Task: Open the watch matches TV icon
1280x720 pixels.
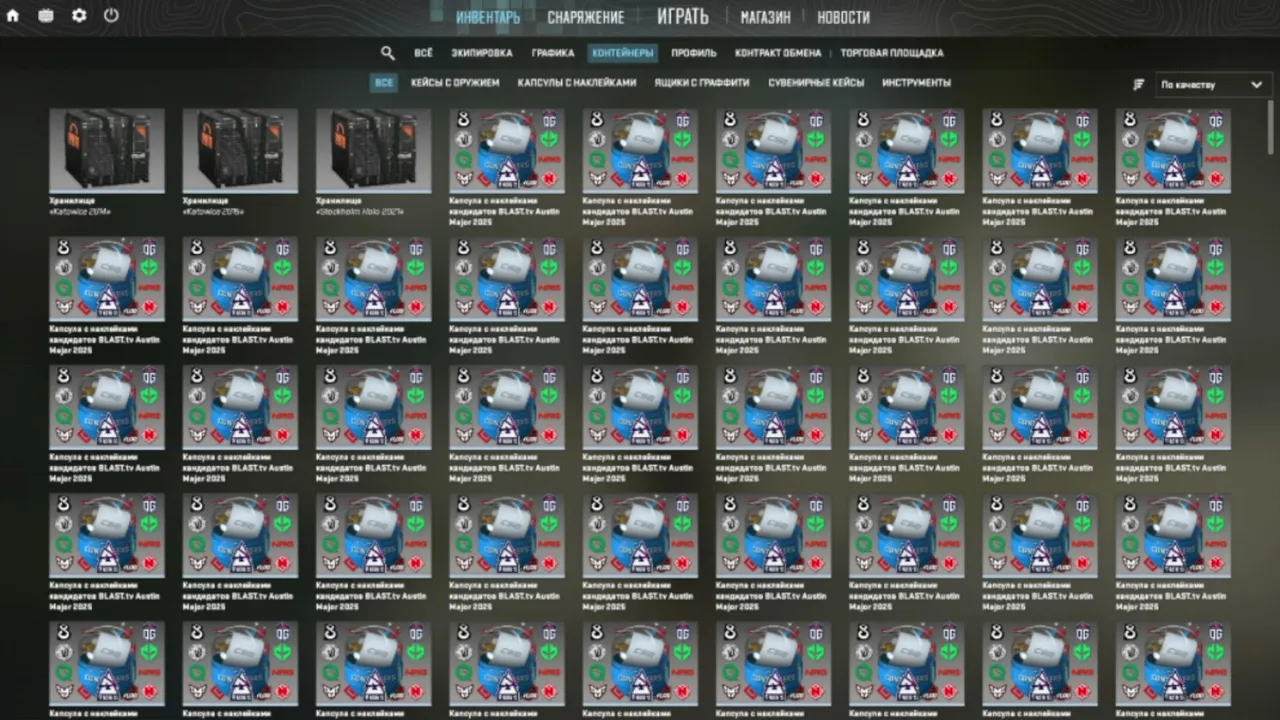Action: point(46,16)
